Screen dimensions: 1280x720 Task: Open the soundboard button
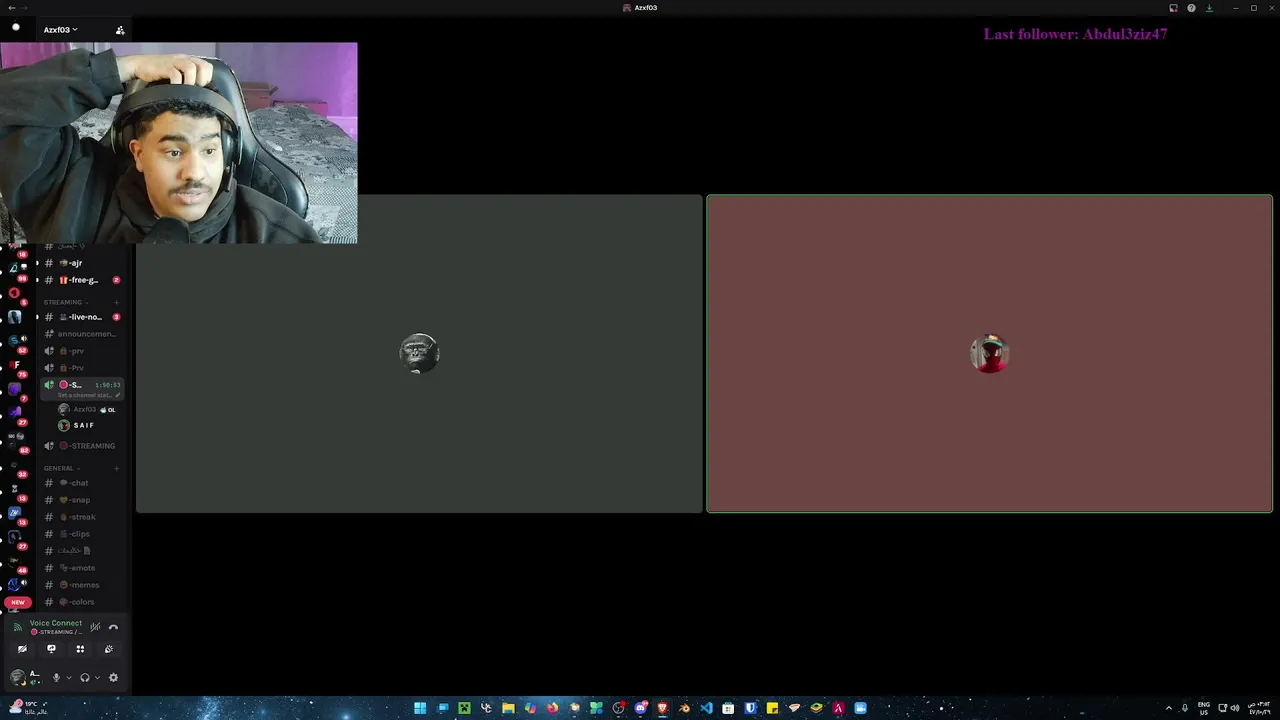pyautogui.click(x=109, y=649)
